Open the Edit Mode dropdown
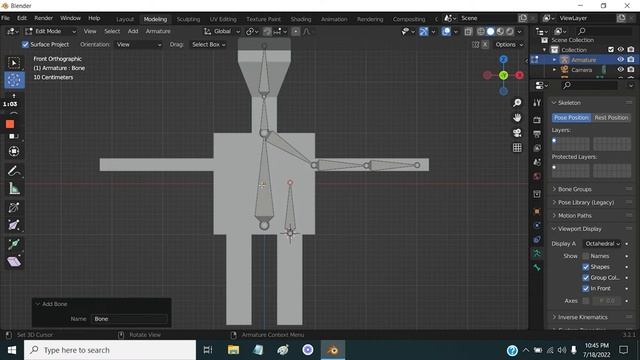640x360 pixels. [51, 31]
